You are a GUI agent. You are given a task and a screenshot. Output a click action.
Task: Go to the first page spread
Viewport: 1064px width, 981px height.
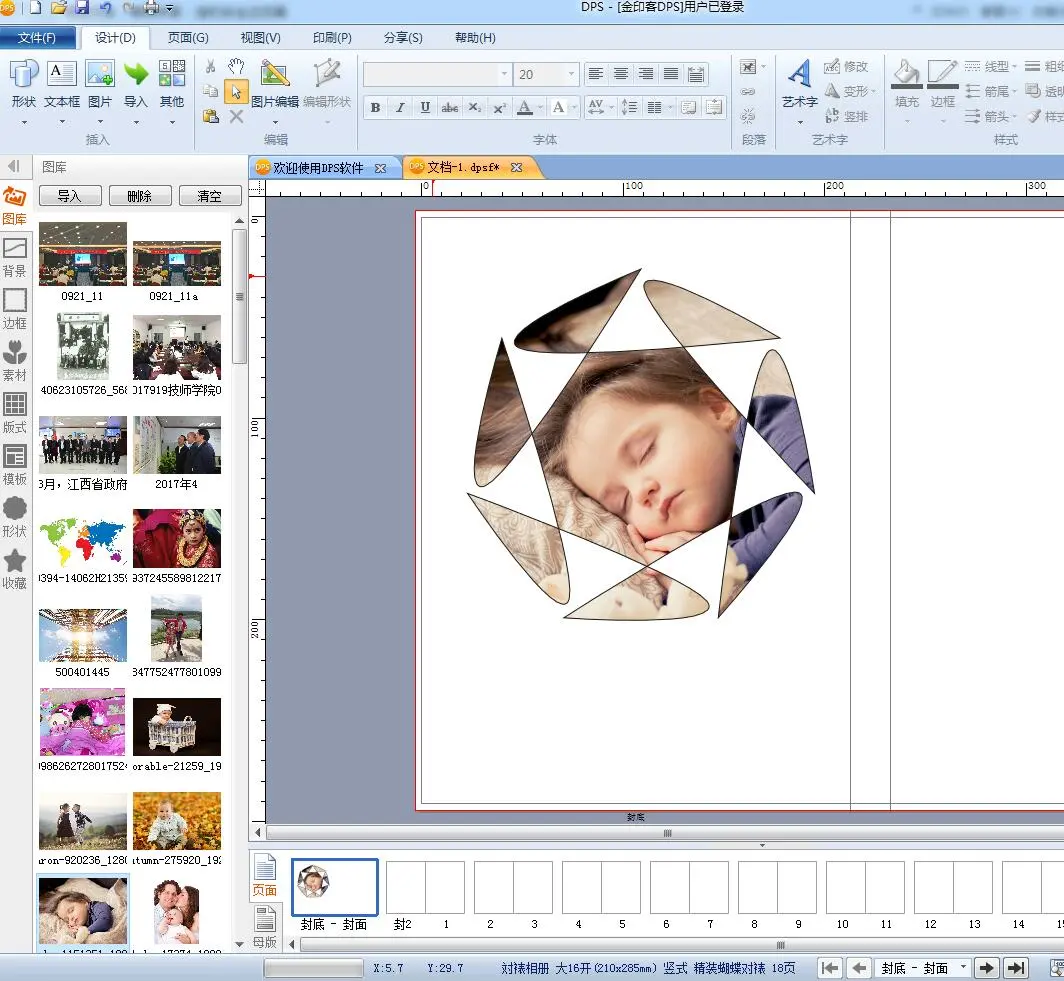[830, 968]
